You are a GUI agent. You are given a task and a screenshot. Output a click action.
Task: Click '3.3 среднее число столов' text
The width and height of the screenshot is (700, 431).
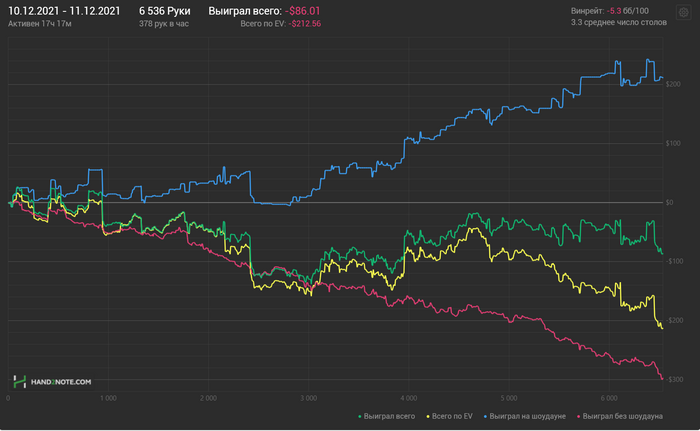click(x=619, y=22)
